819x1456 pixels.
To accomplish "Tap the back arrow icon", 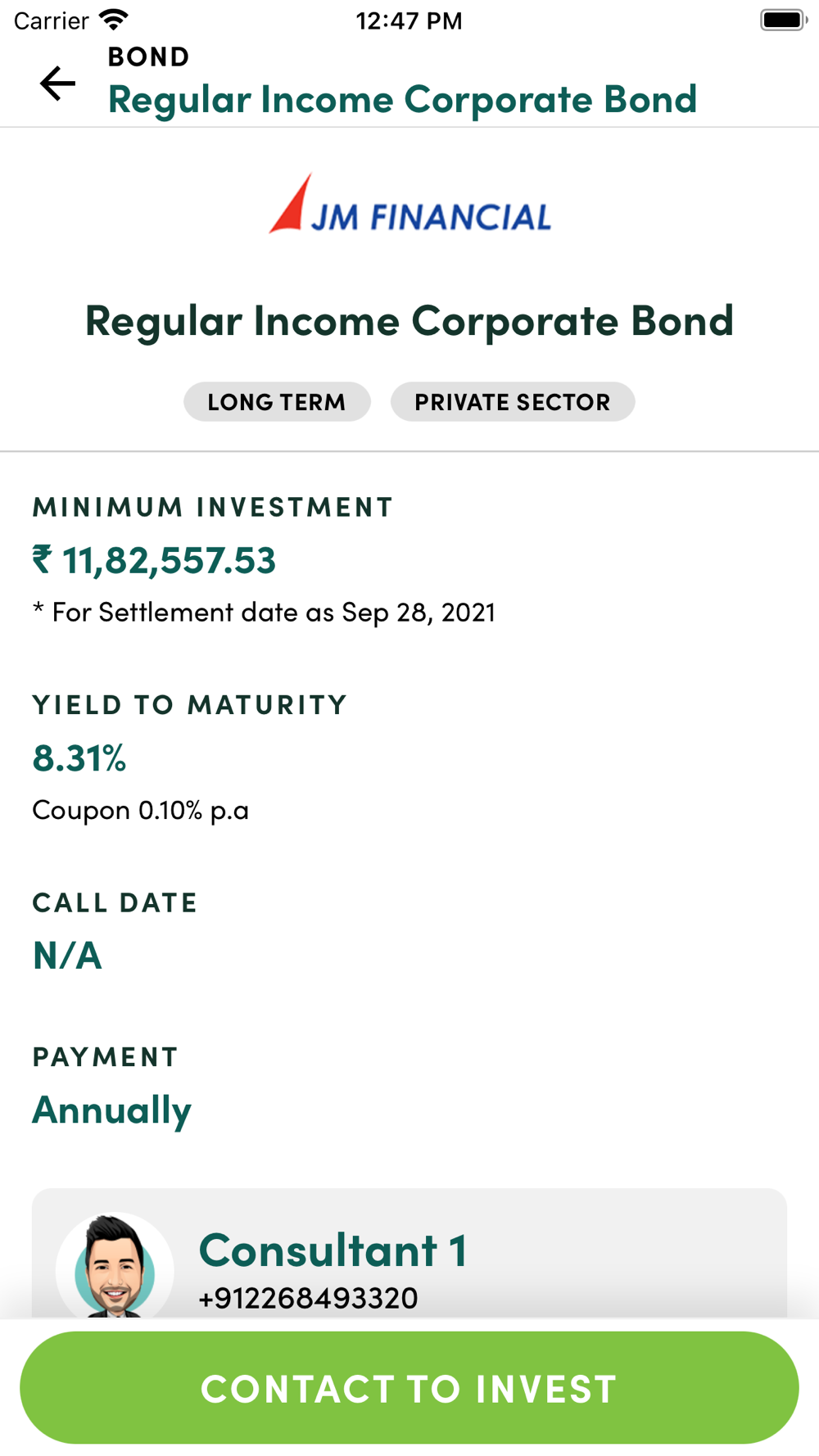I will tap(57, 84).
